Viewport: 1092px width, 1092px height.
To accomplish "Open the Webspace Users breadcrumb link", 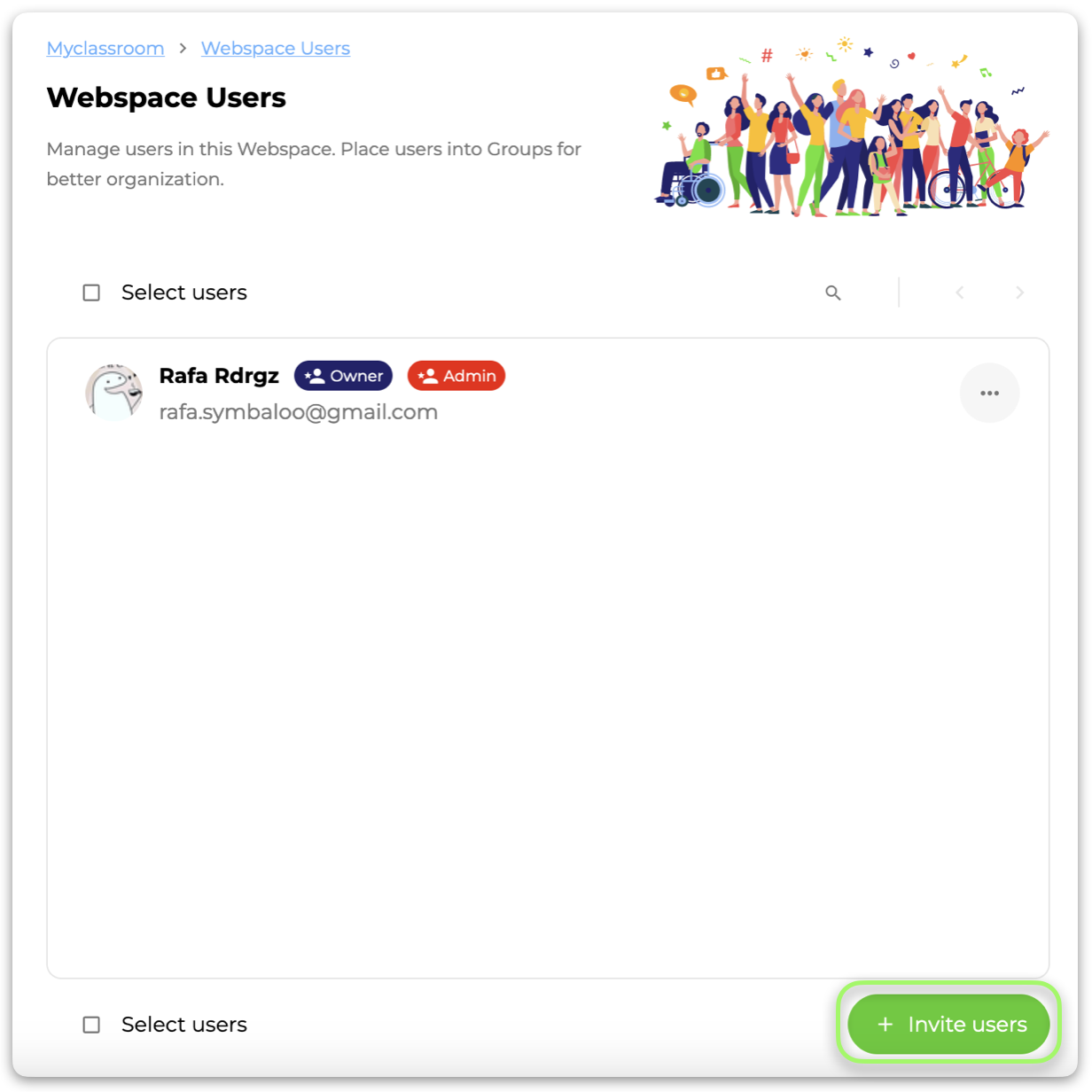I will click(276, 49).
